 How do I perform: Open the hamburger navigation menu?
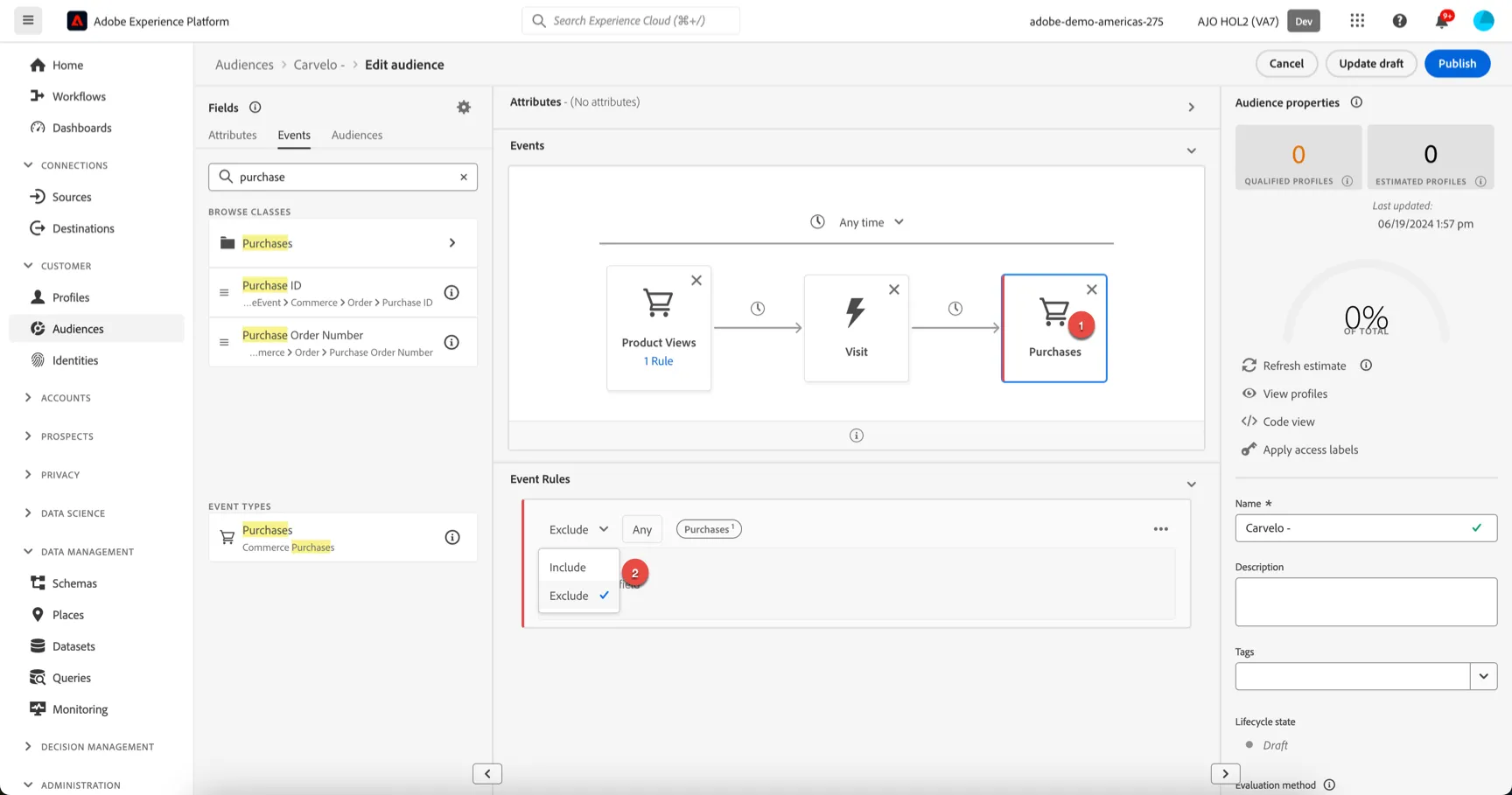(x=28, y=20)
